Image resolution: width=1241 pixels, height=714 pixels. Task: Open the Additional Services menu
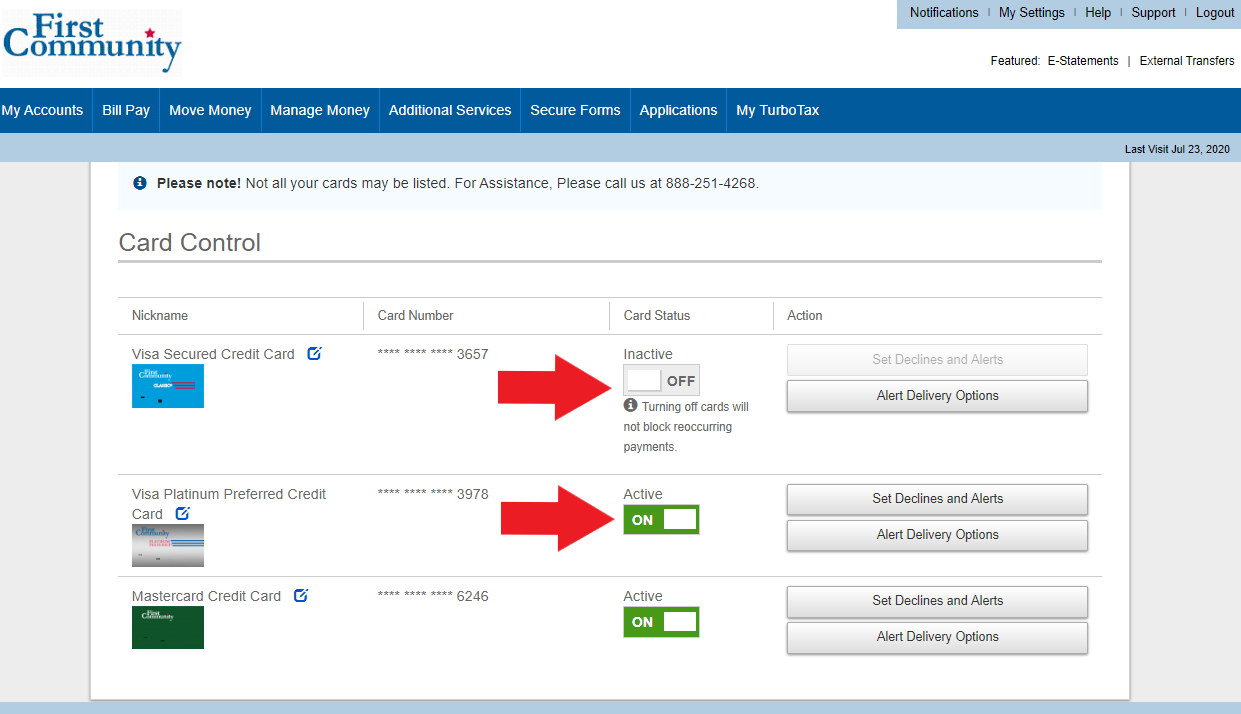tap(450, 110)
